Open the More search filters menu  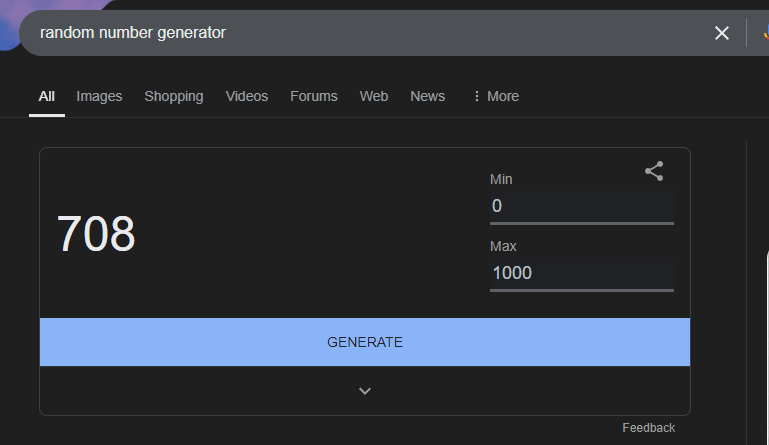point(496,96)
